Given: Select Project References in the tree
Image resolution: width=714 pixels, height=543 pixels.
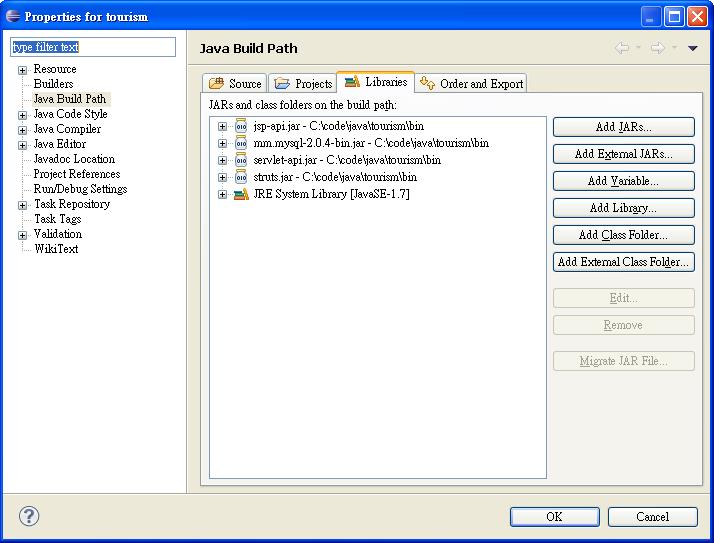Looking at the screenshot, I should click(77, 174).
